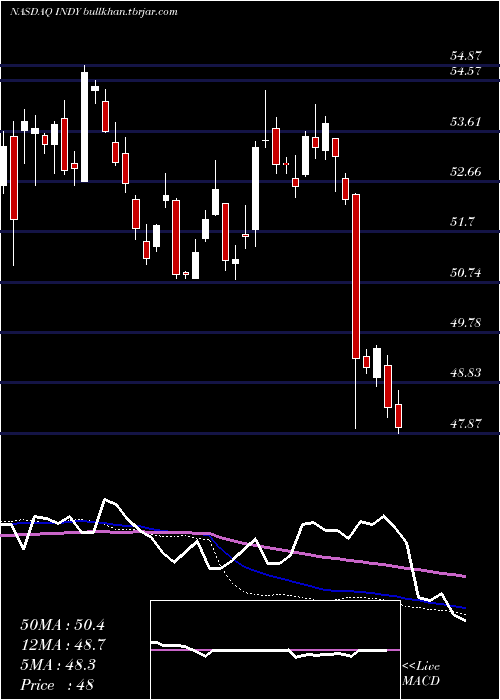Select the 54.87 price level label

[465, 57]
